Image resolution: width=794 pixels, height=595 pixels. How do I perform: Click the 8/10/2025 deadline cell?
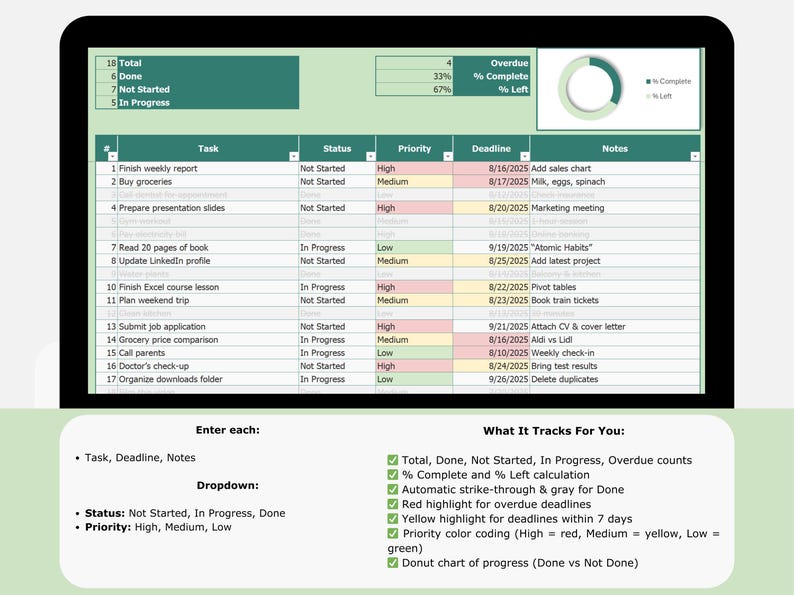[x=491, y=353]
